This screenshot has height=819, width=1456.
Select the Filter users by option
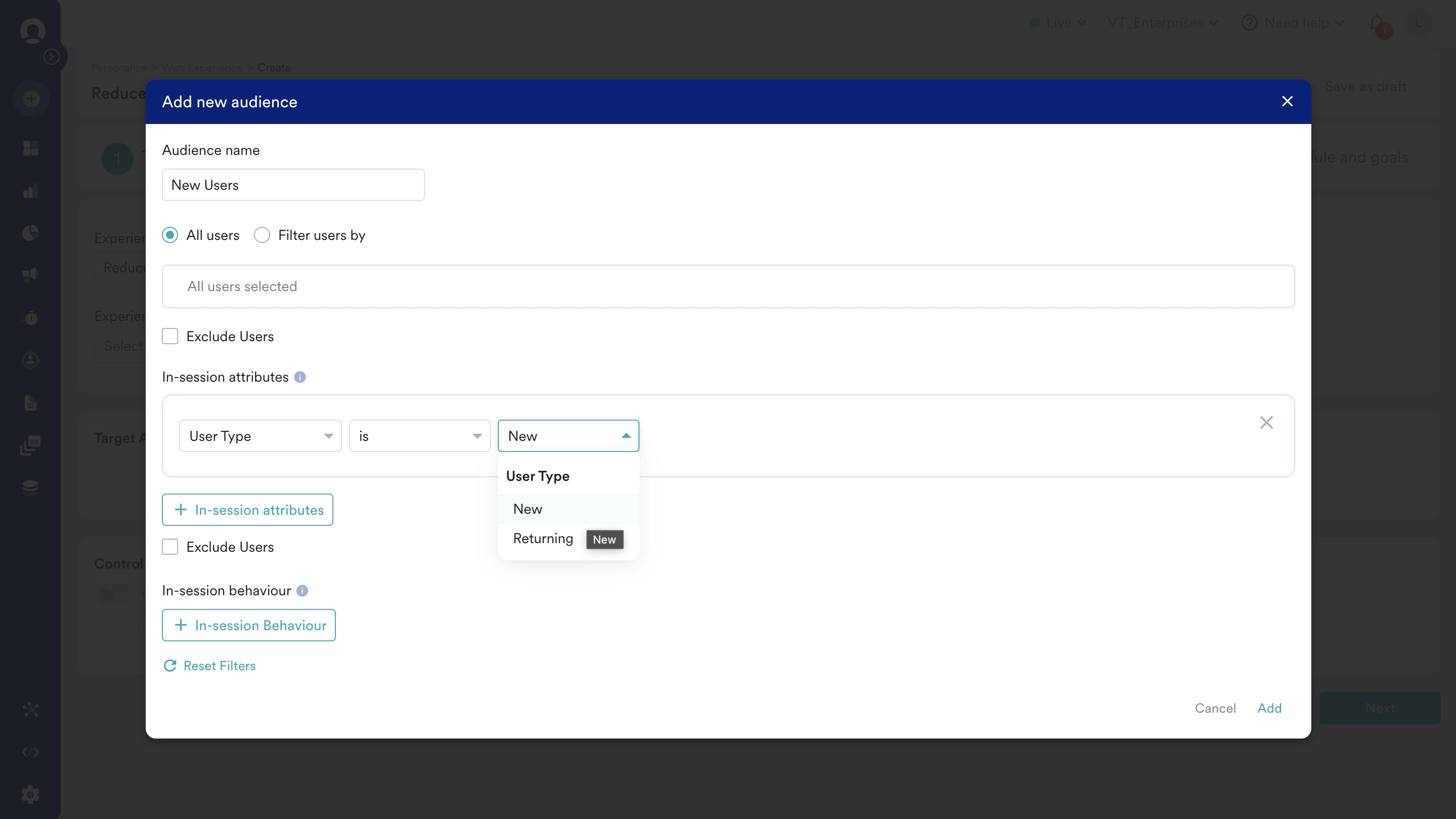[x=262, y=235]
